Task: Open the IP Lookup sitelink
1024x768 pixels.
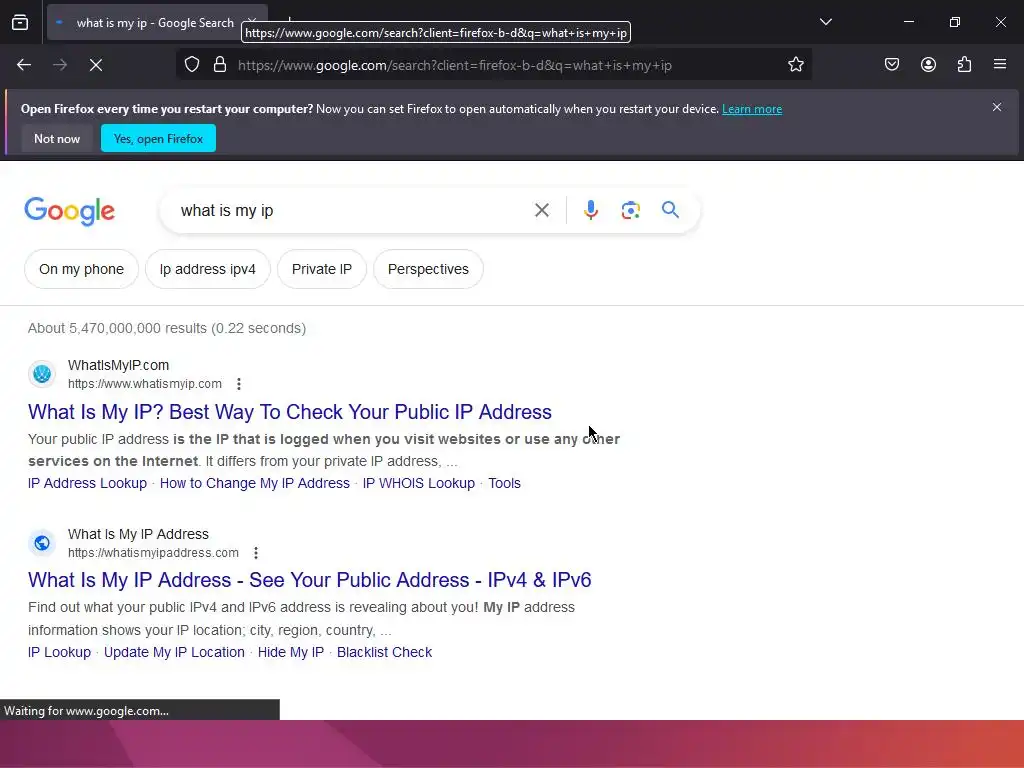Action: [x=59, y=652]
